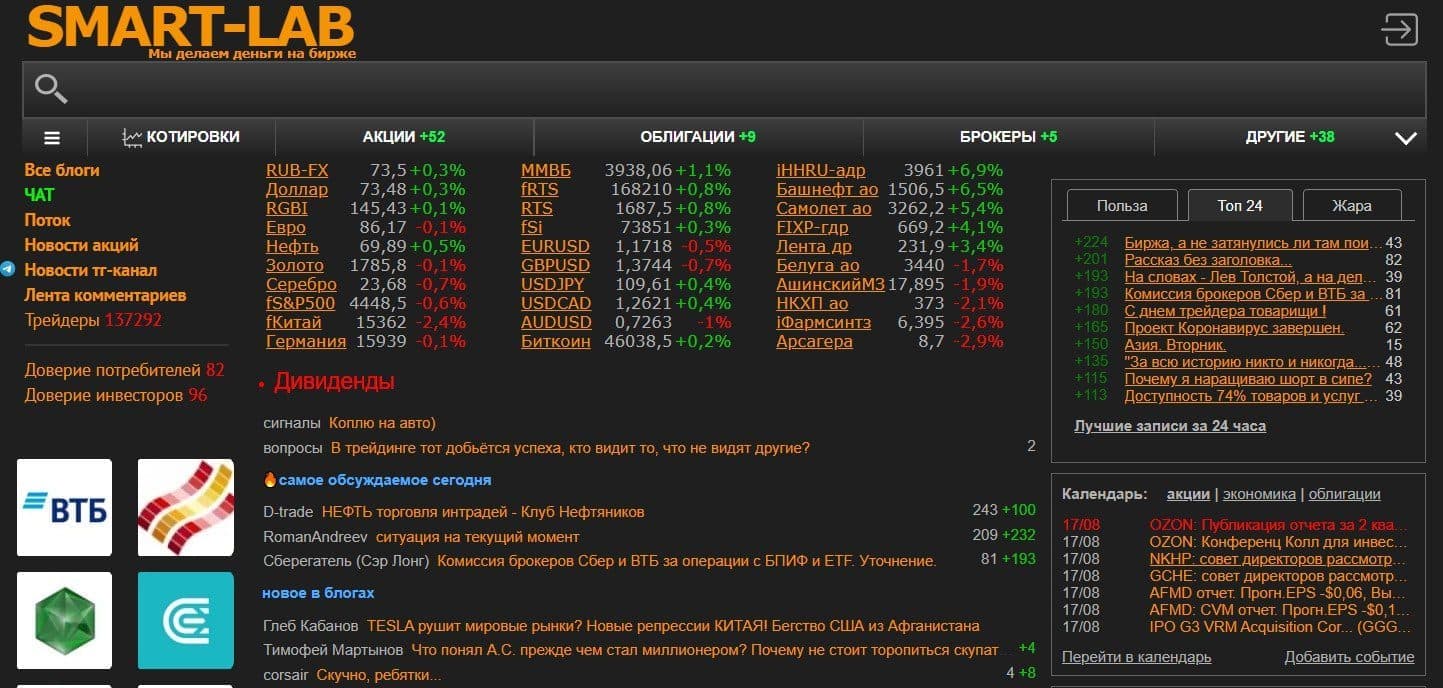Open the Облигации menu
1443x688 pixels.
coord(698,137)
